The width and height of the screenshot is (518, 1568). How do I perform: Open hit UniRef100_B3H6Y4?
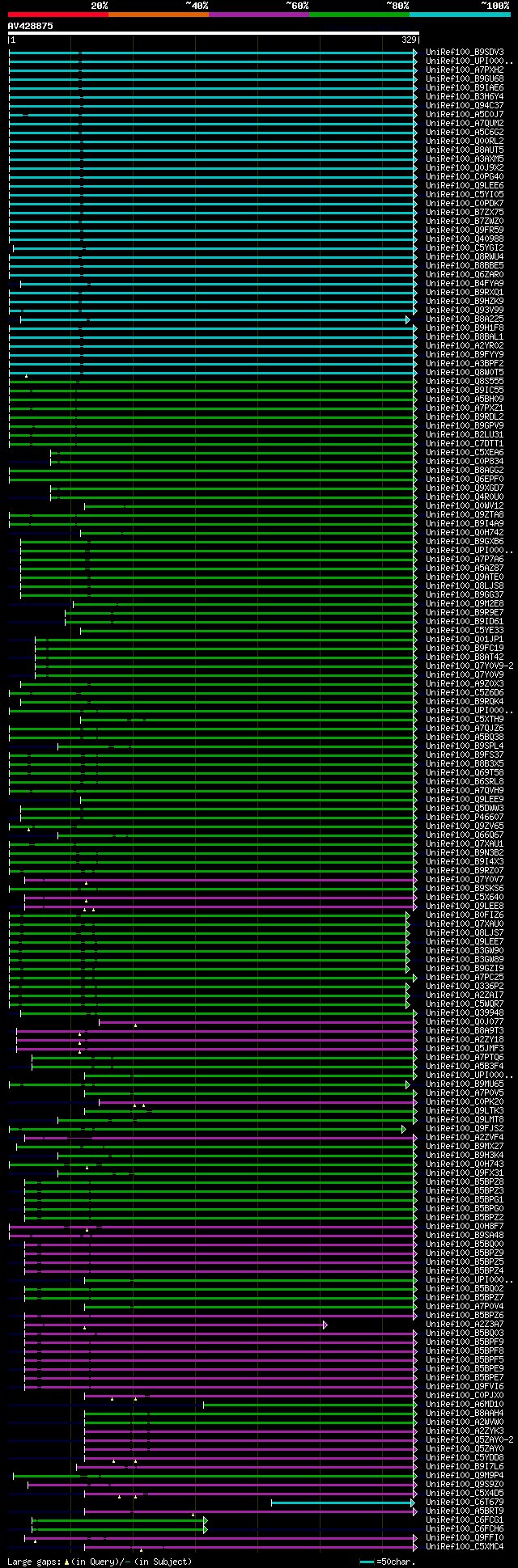[x=465, y=96]
